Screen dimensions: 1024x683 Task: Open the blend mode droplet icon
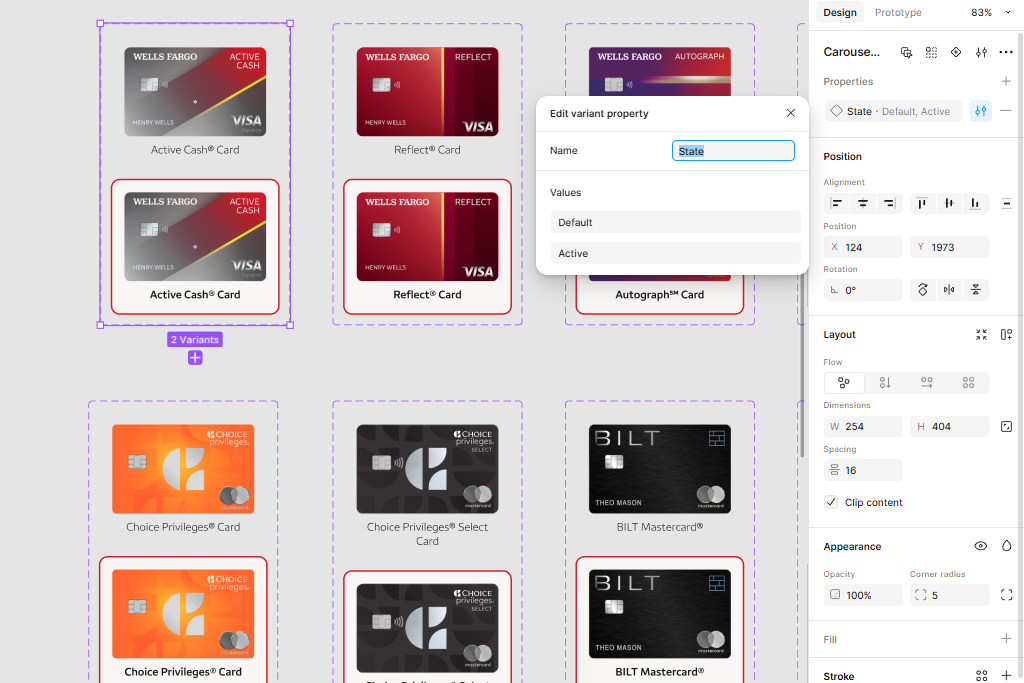[1006, 546]
